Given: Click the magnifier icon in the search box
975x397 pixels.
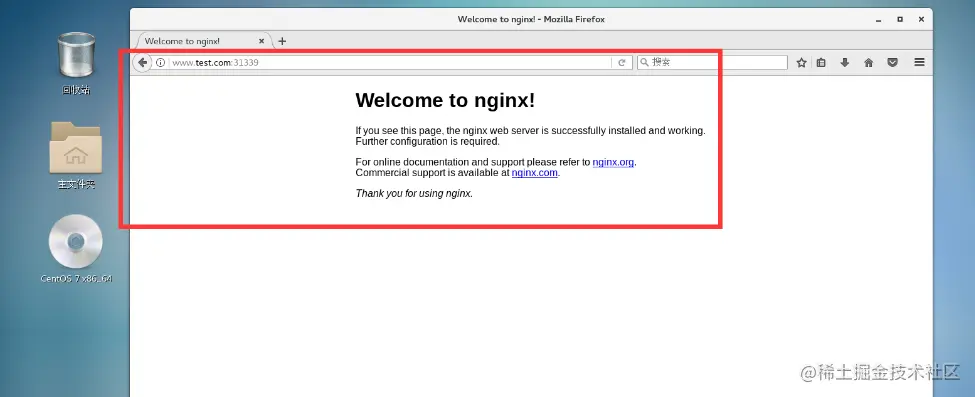Looking at the screenshot, I should (x=645, y=62).
